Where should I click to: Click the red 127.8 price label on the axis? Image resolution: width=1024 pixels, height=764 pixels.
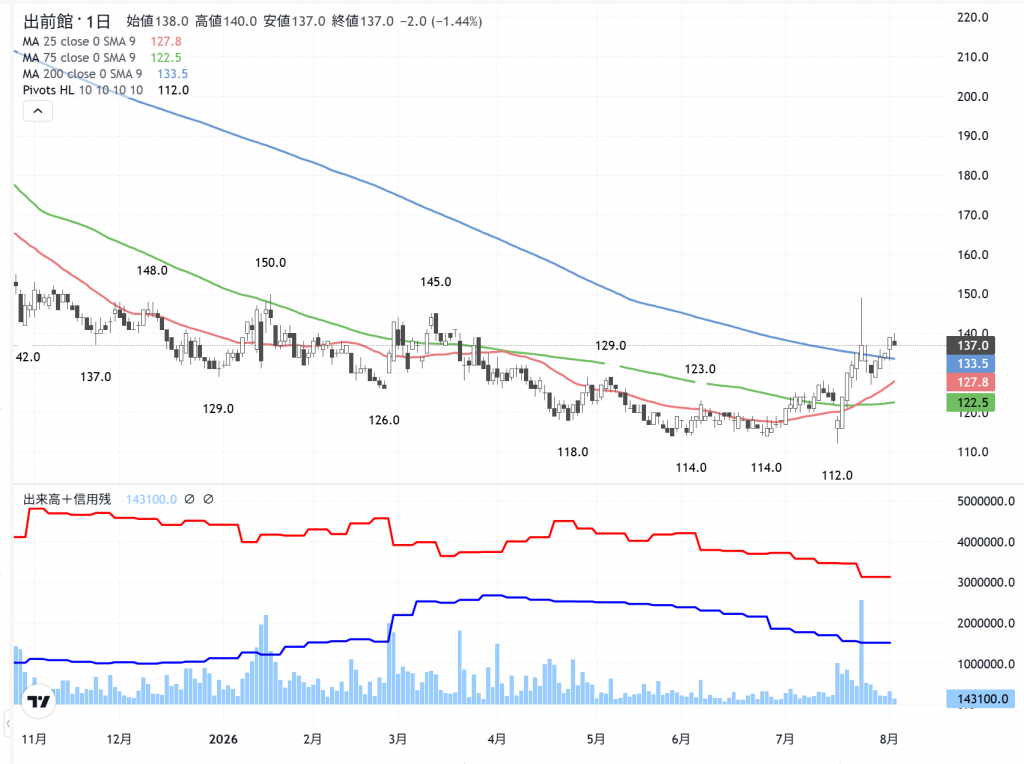tap(970, 383)
